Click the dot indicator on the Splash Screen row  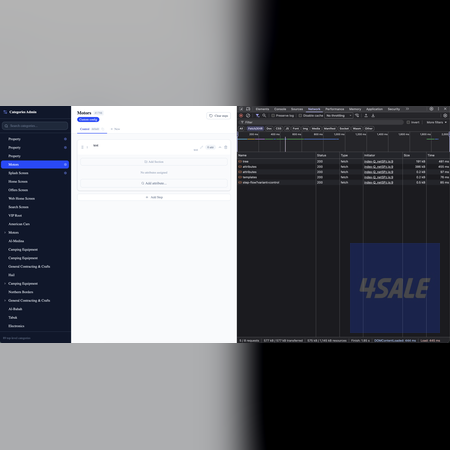65,173
